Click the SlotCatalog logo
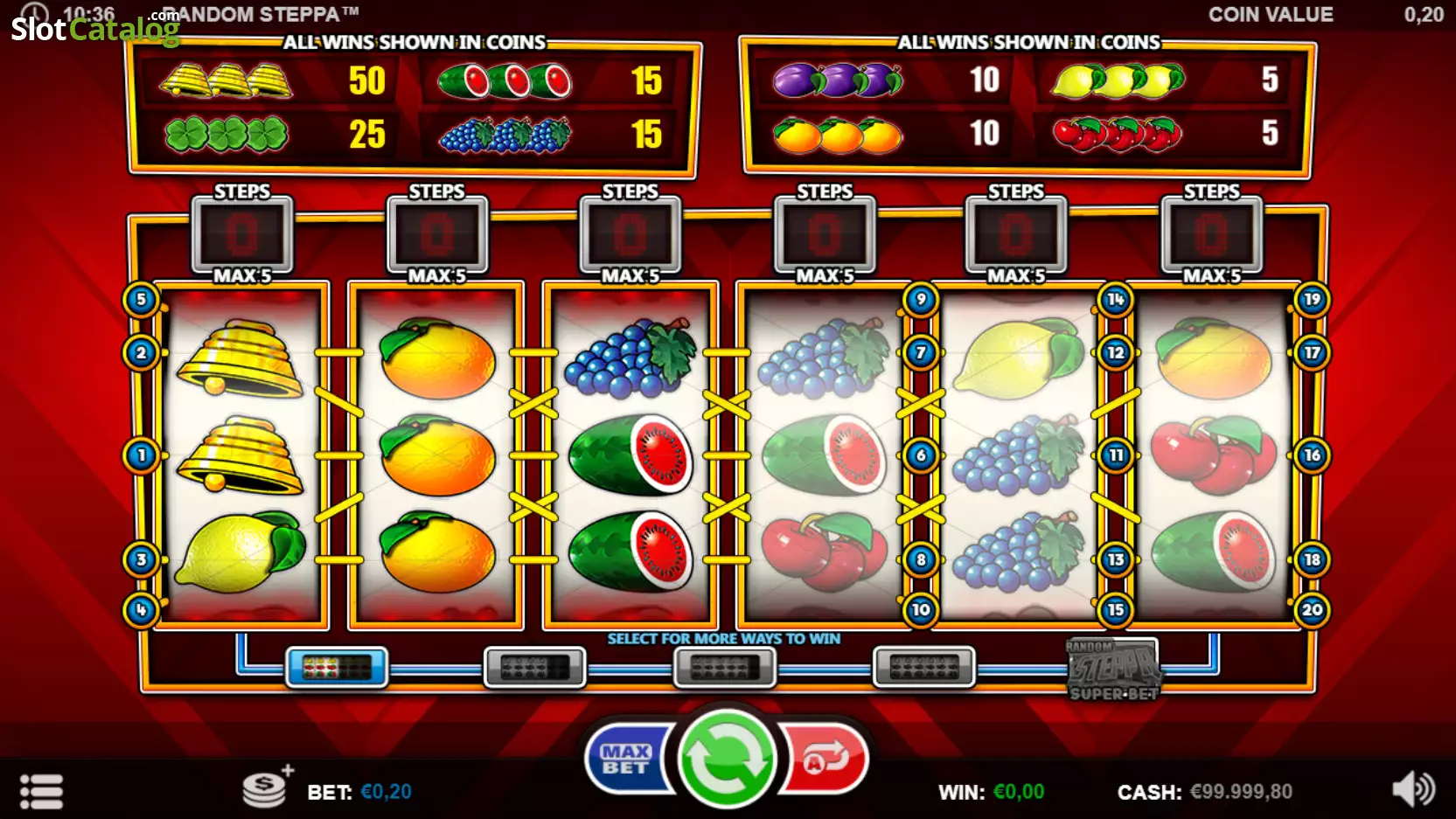Image resolution: width=1456 pixels, height=819 pixels. 94,27
